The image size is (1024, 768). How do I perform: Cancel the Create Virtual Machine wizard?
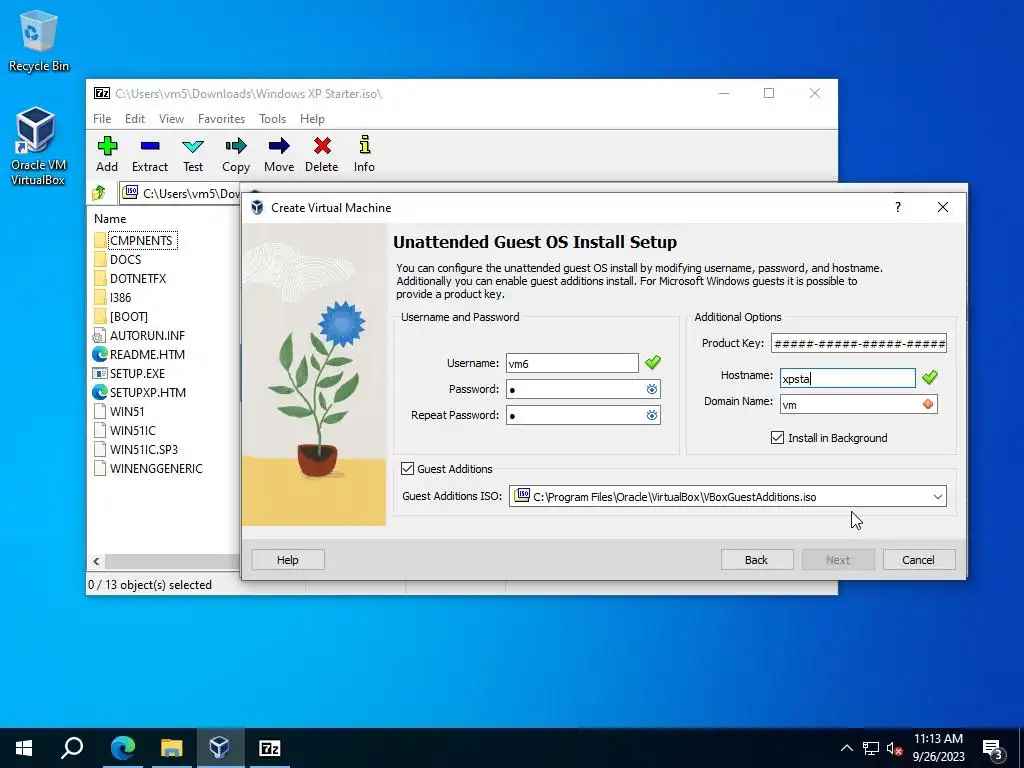919,560
